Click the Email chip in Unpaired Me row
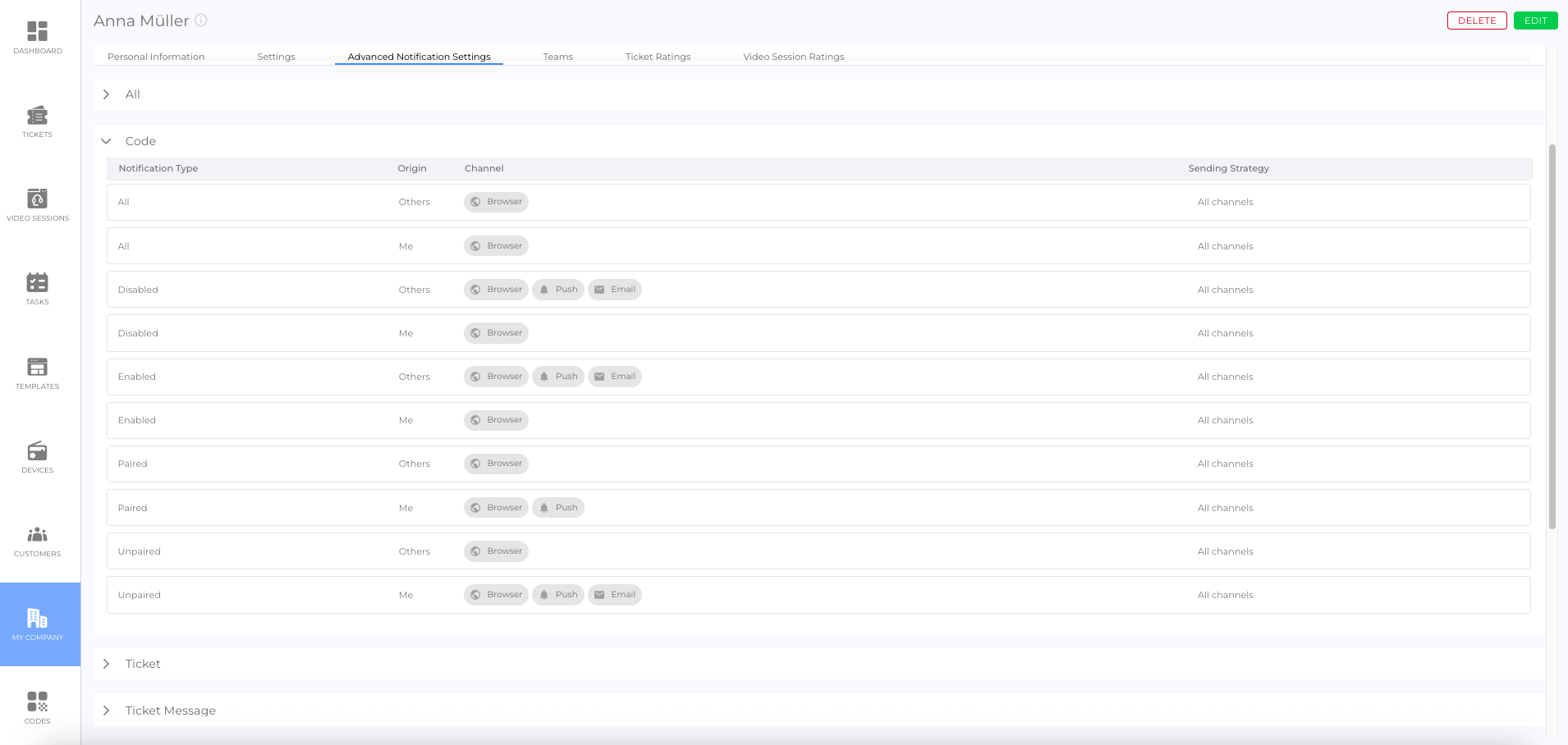Screen dimensions: 1568x745 [615, 595]
